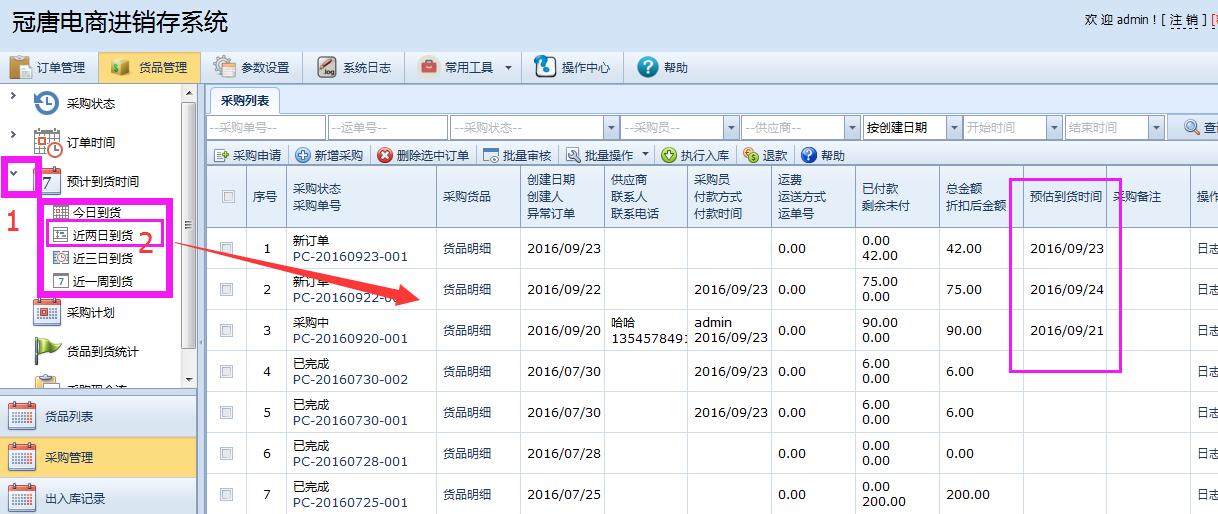This screenshot has width=1218, height=514.
Task: Collapse the 预计到货时间 tree node
Action: (14, 172)
